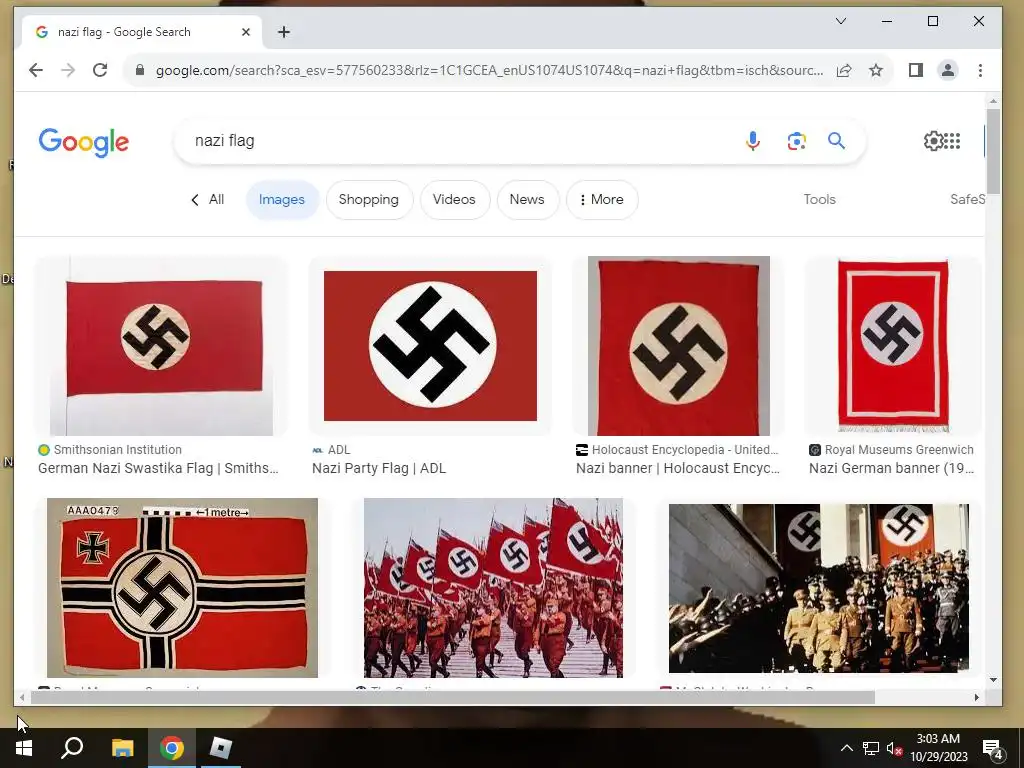The height and width of the screenshot is (768, 1024).
Task: Open the taskbar clock and date
Action: pyautogui.click(x=938, y=748)
